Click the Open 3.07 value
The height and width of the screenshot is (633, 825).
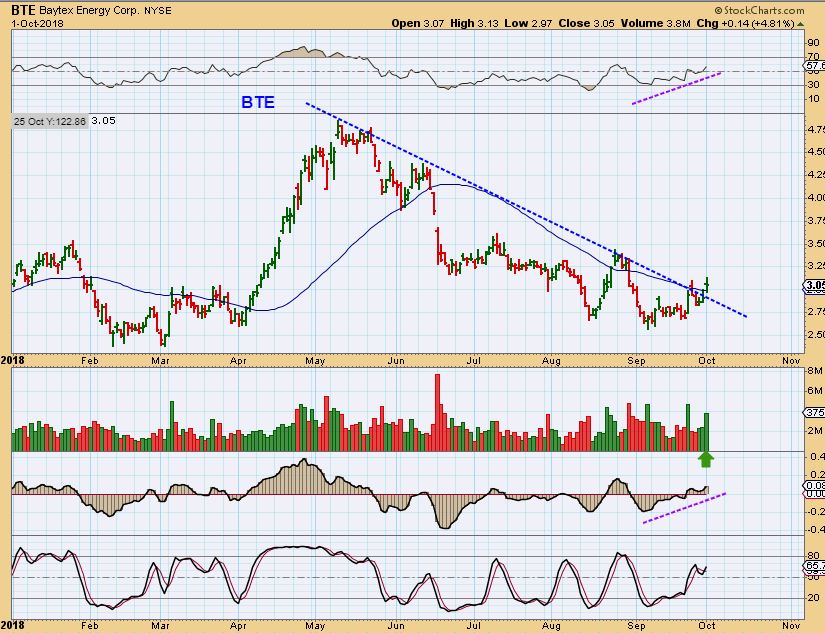[418, 24]
